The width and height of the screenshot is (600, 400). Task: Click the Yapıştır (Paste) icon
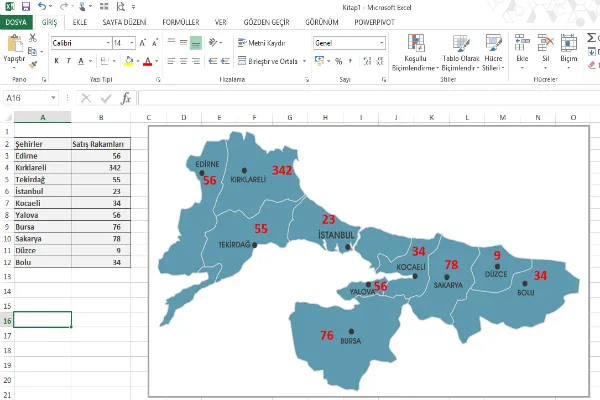14,47
